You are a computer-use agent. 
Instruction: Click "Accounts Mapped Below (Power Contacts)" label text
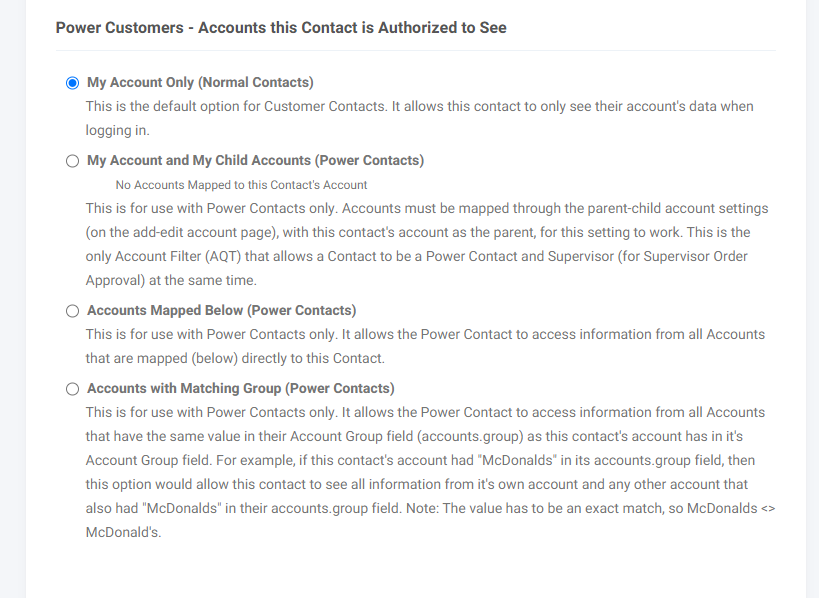(x=221, y=310)
